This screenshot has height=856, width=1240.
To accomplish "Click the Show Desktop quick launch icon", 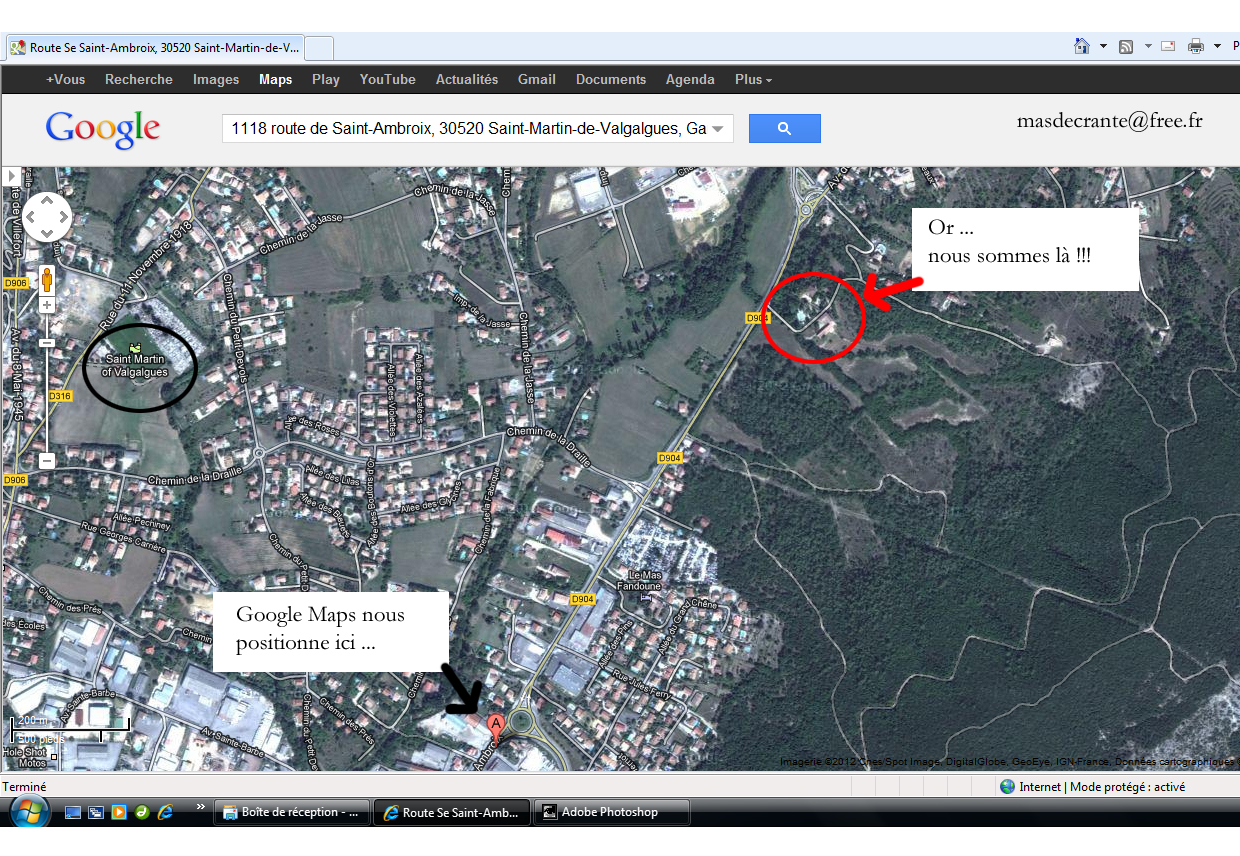I will tap(73, 812).
